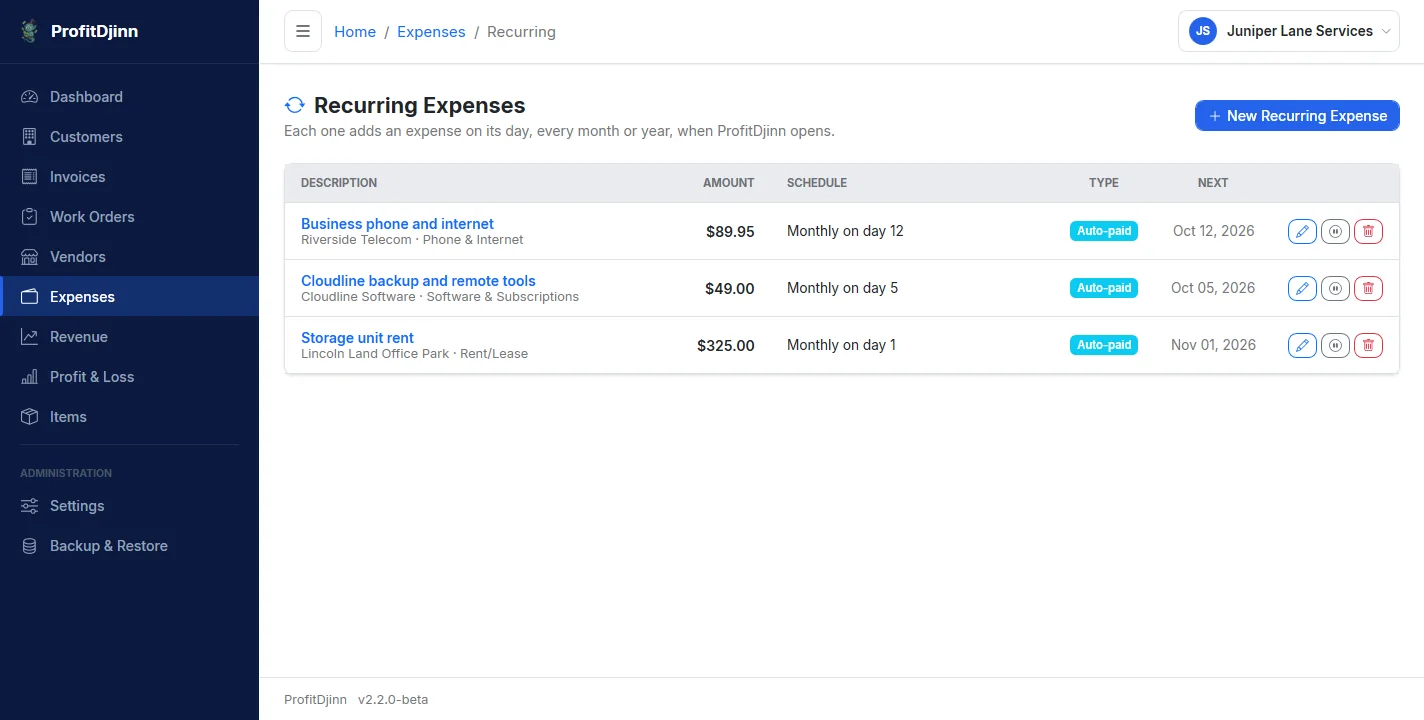Open Invoices from the sidebar

click(x=129, y=177)
